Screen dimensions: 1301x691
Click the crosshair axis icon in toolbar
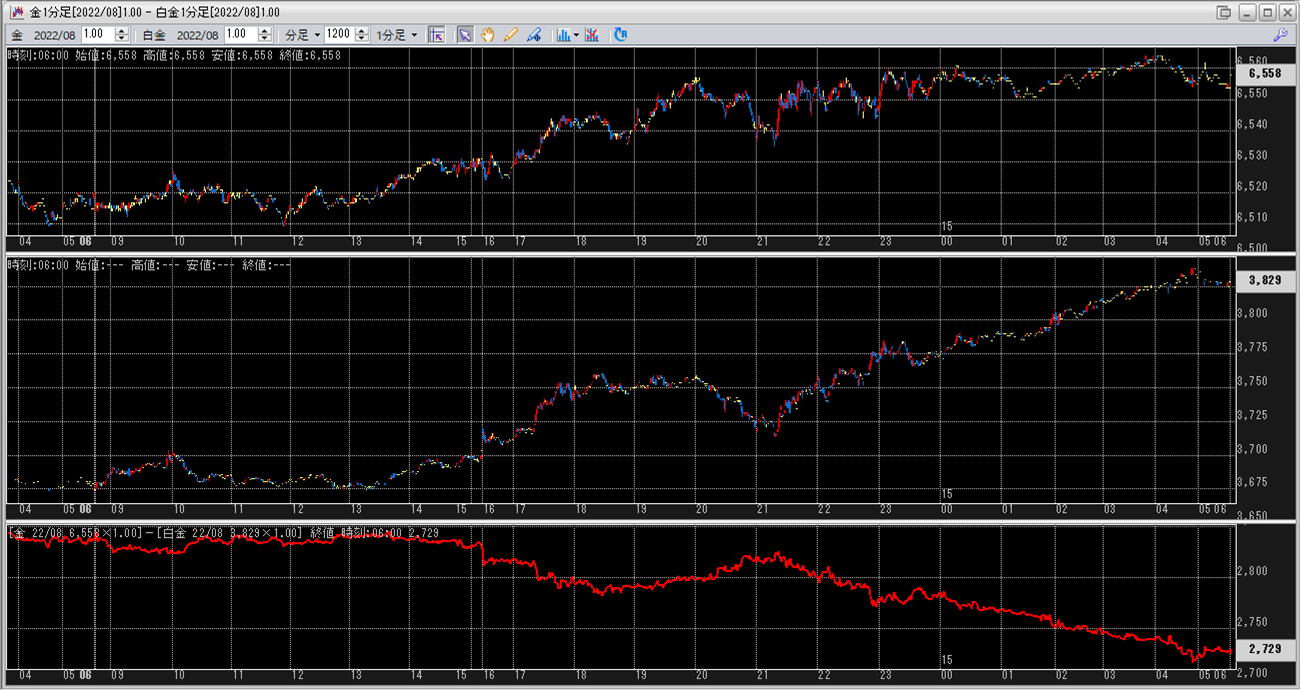[x=436, y=34]
